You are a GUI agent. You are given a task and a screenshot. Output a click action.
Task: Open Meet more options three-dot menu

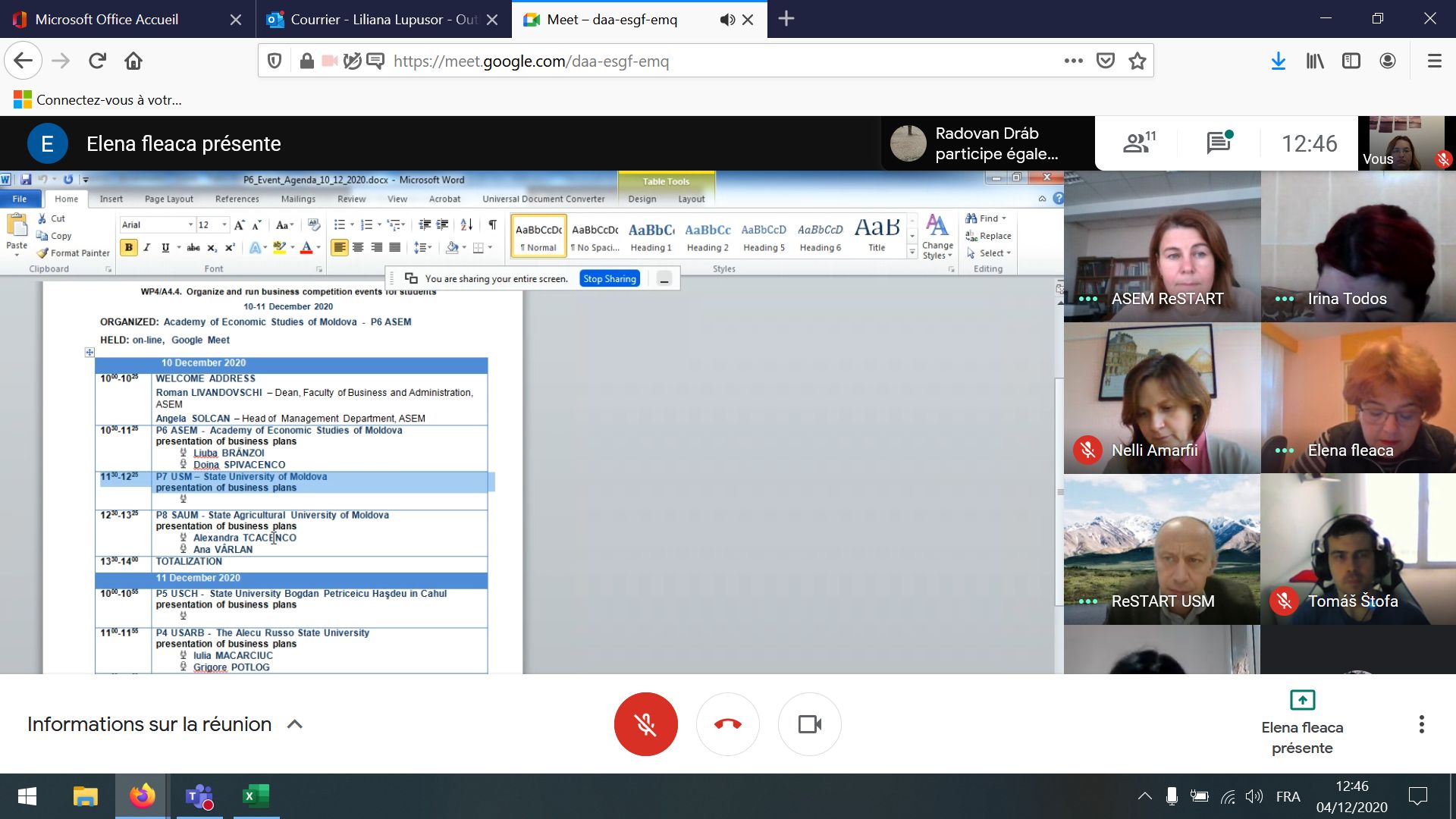1421,724
